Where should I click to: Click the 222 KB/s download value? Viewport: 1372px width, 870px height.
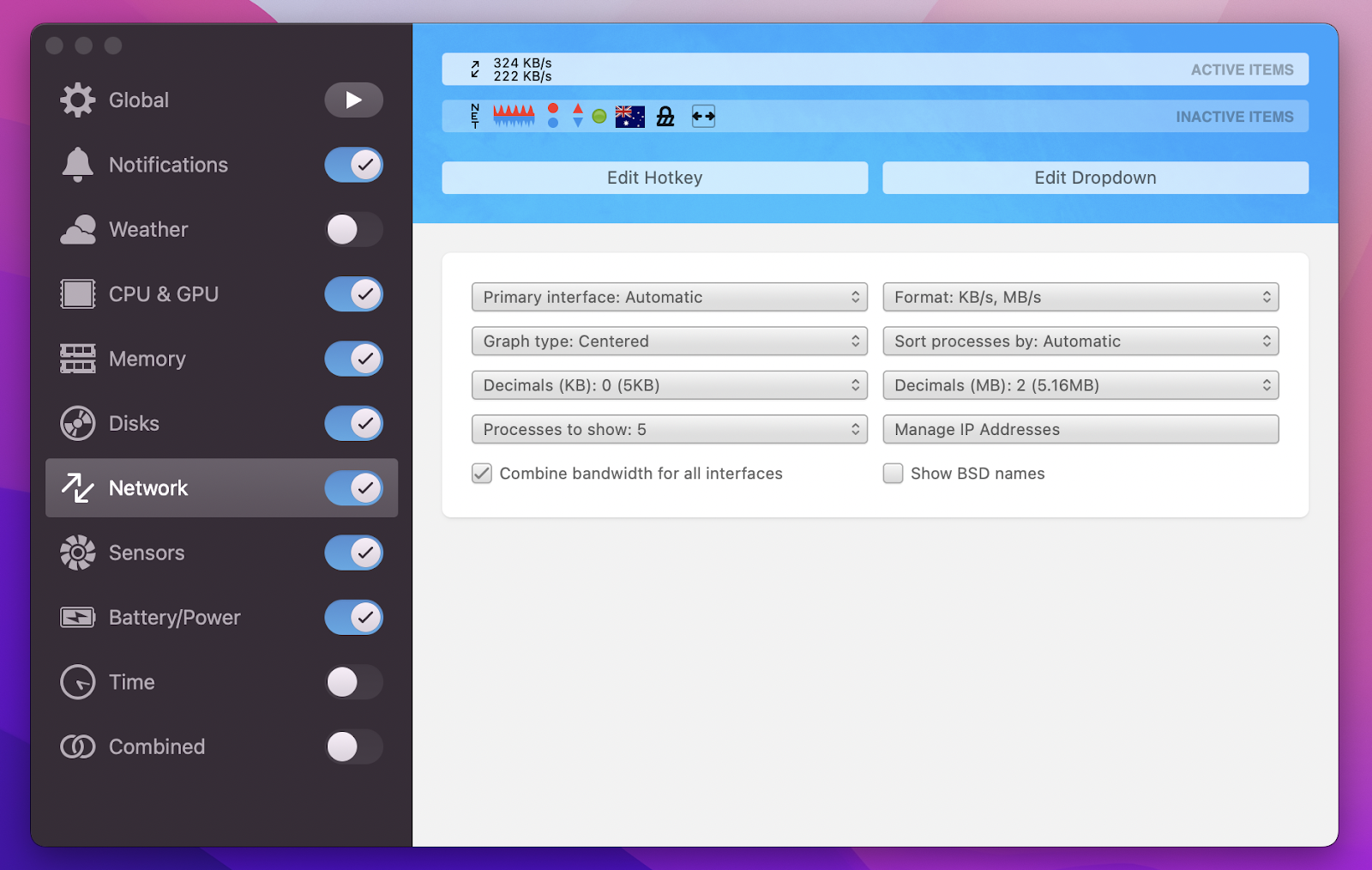522,76
